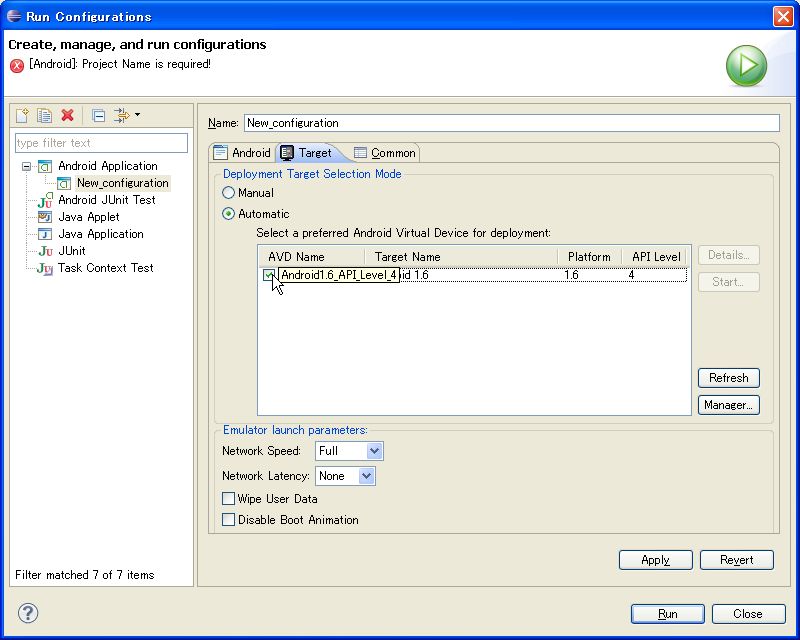This screenshot has width=800, height=640.
Task: Switch to the Common tab
Action: tap(385, 153)
